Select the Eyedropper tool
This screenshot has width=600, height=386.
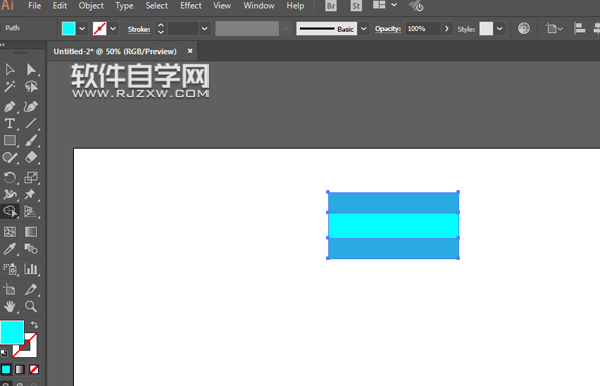click(10, 249)
